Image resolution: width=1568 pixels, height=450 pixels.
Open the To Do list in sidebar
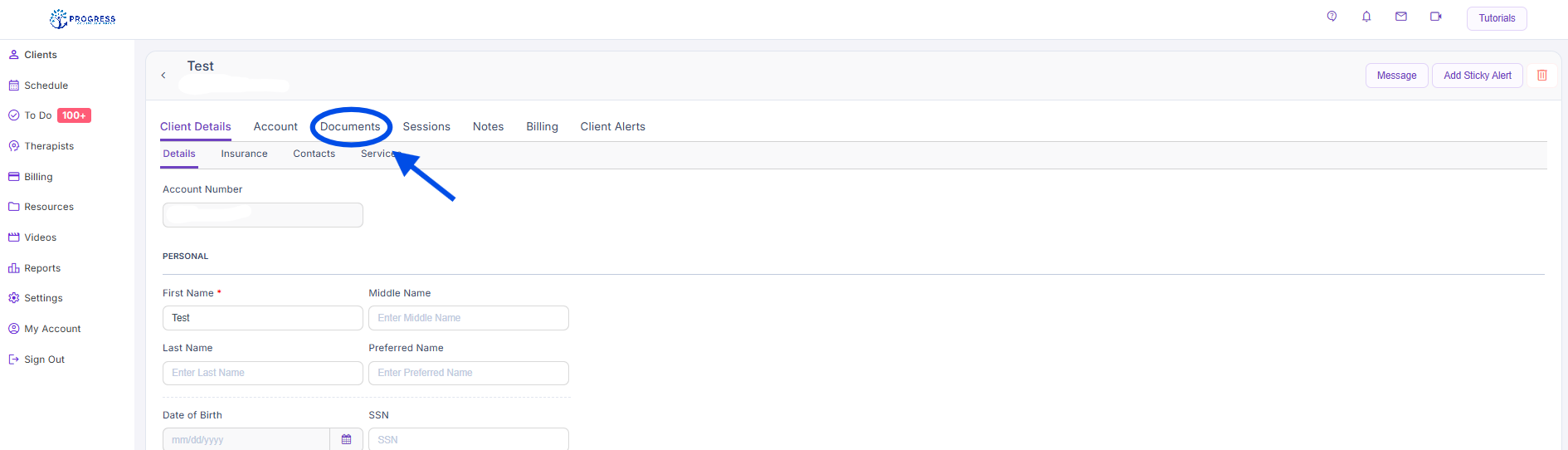38,115
